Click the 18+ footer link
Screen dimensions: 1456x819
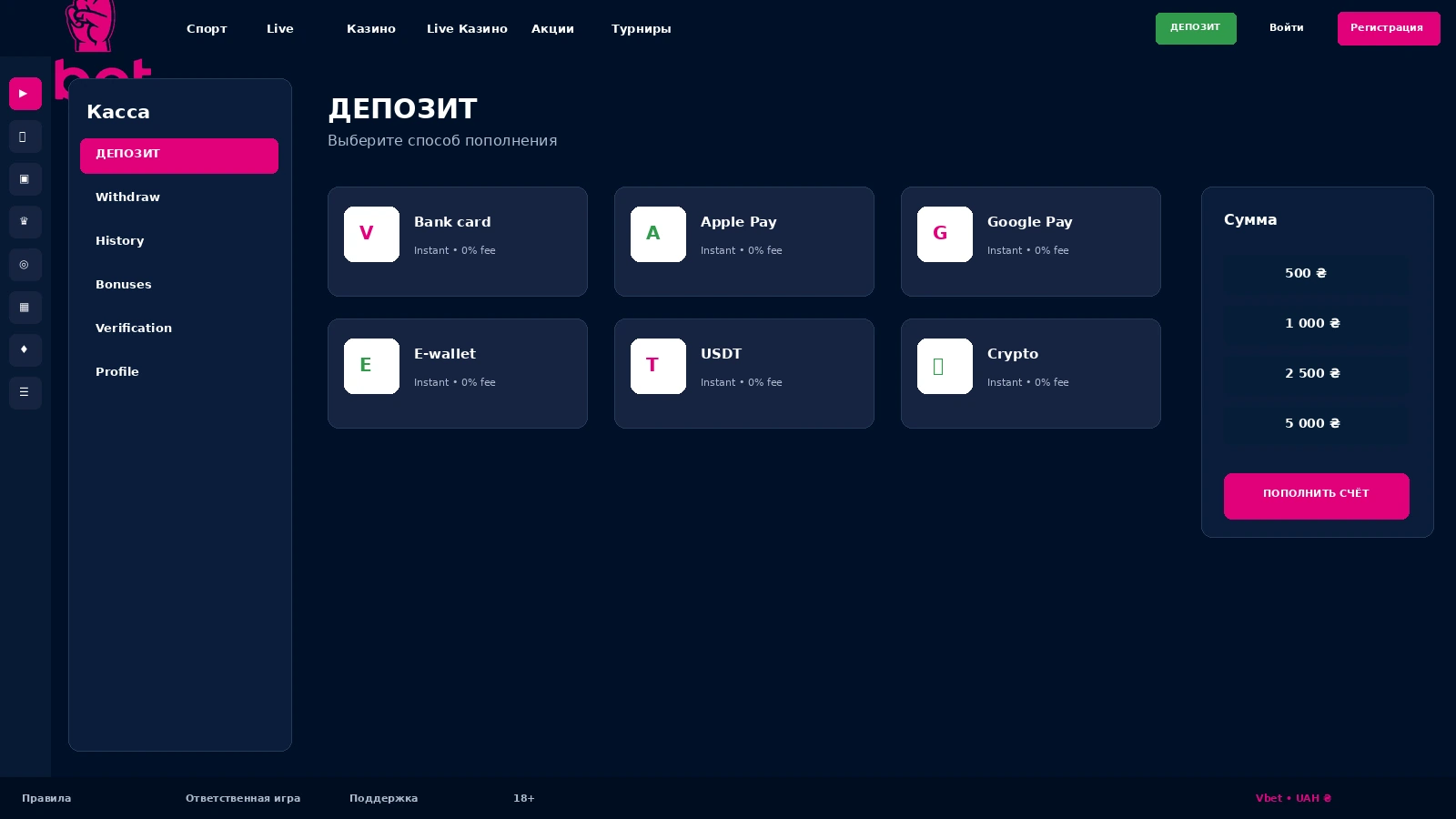524,799
